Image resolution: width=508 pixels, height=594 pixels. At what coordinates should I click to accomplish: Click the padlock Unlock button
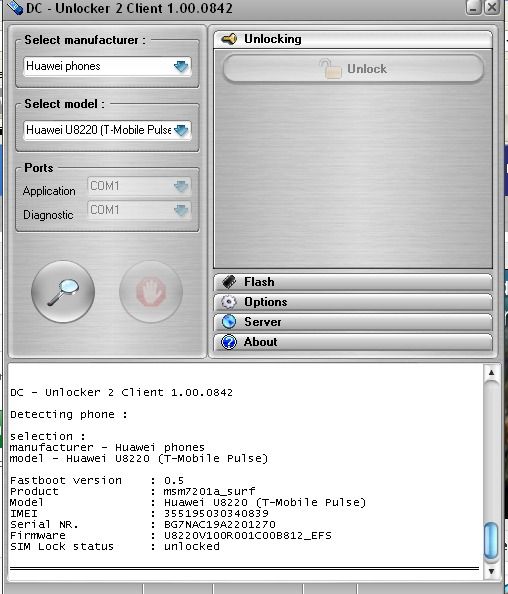pos(353,69)
